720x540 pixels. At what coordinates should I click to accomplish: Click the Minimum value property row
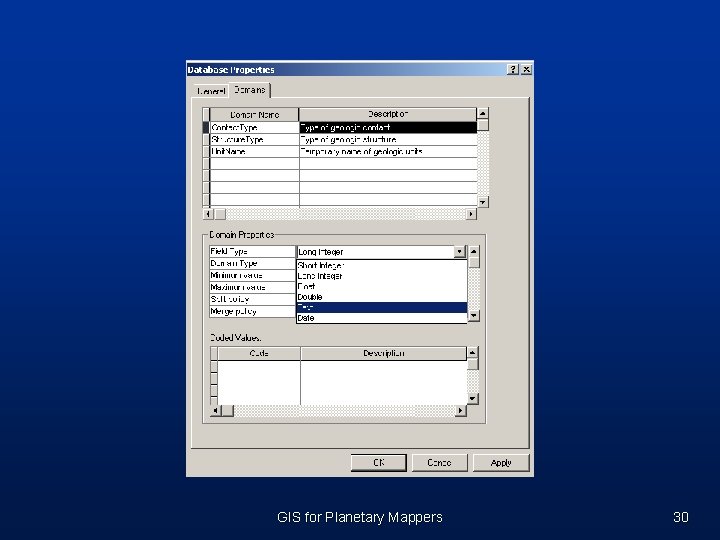[252, 276]
